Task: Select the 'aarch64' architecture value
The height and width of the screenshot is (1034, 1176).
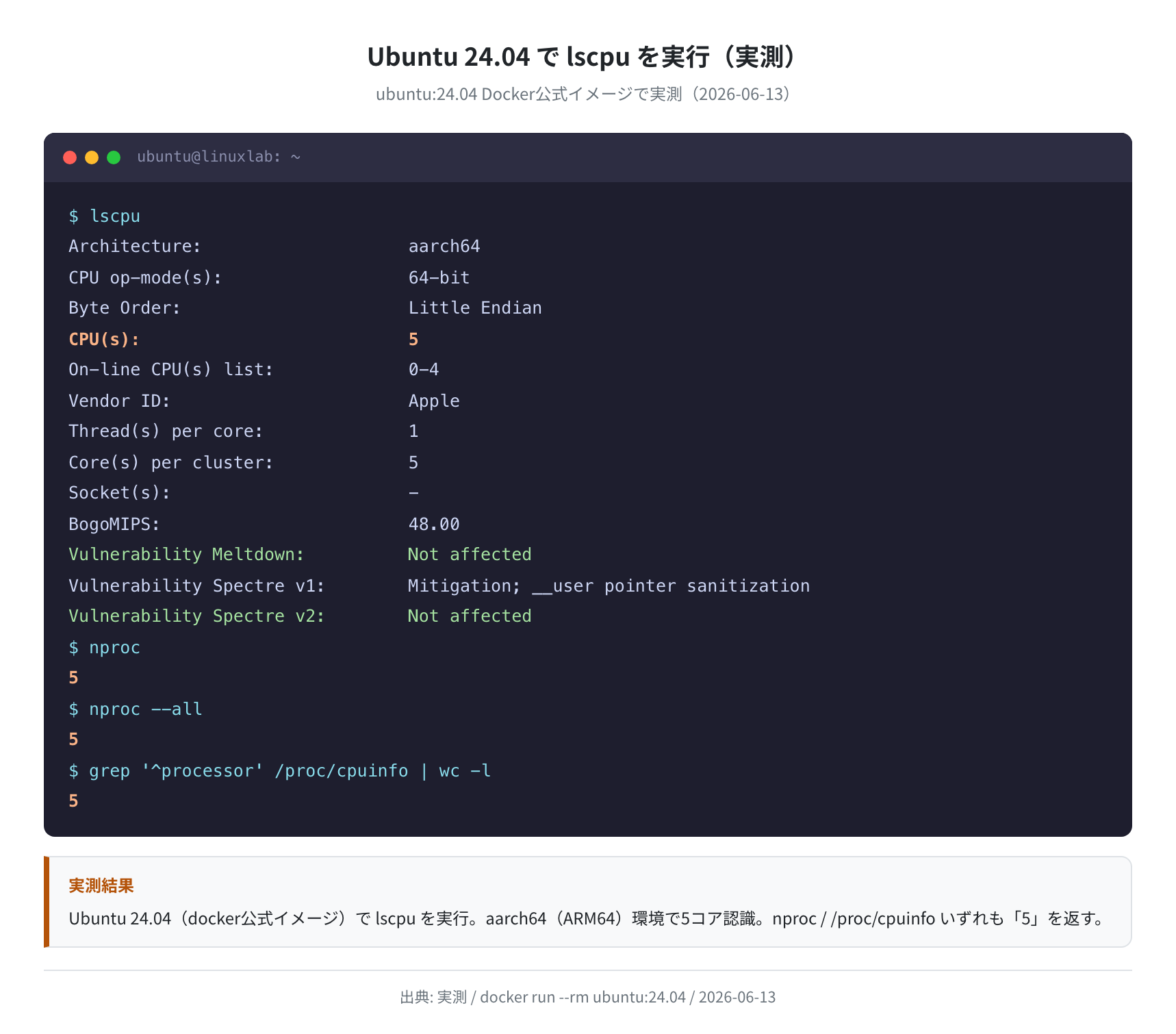Action: [x=444, y=247]
